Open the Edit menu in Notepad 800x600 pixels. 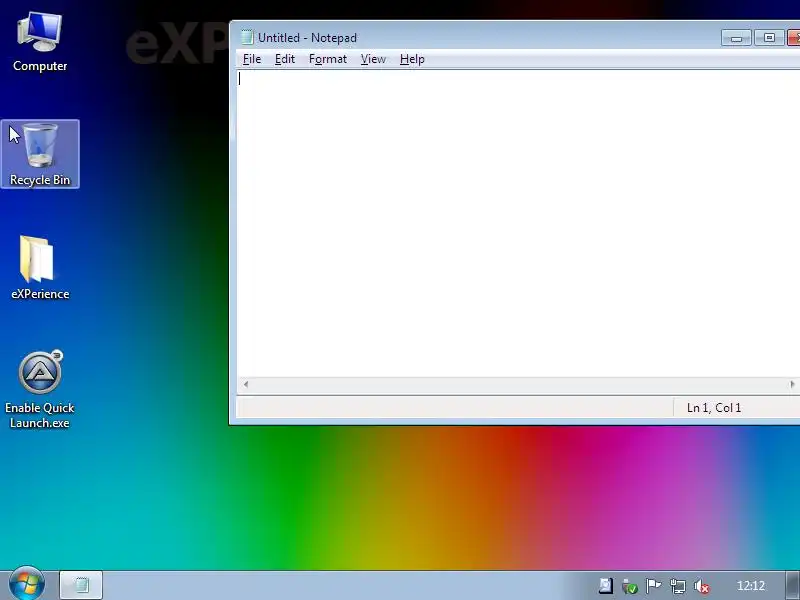[x=285, y=59]
